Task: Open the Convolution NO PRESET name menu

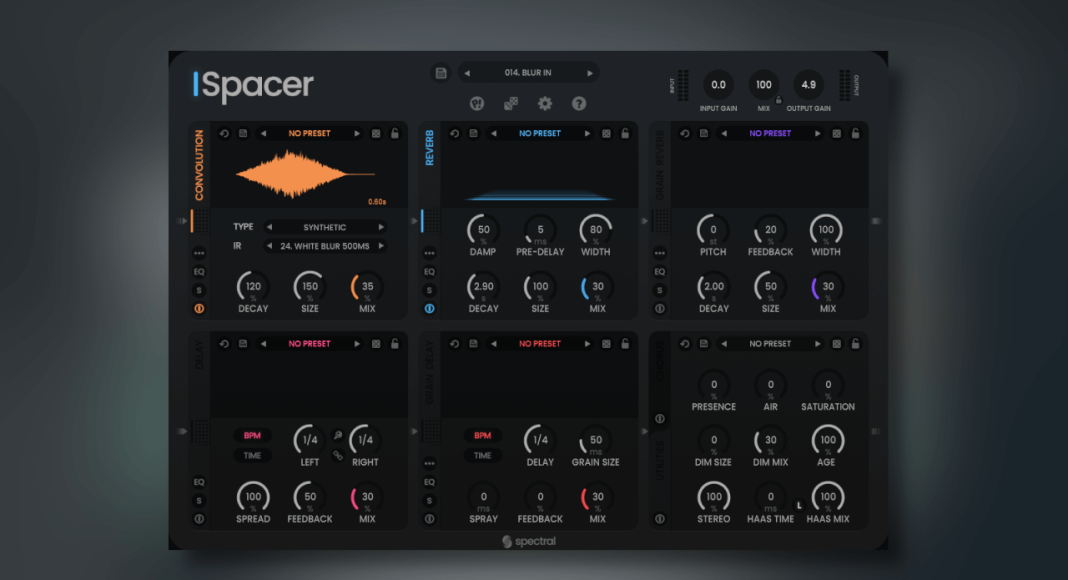Action: 309,133
